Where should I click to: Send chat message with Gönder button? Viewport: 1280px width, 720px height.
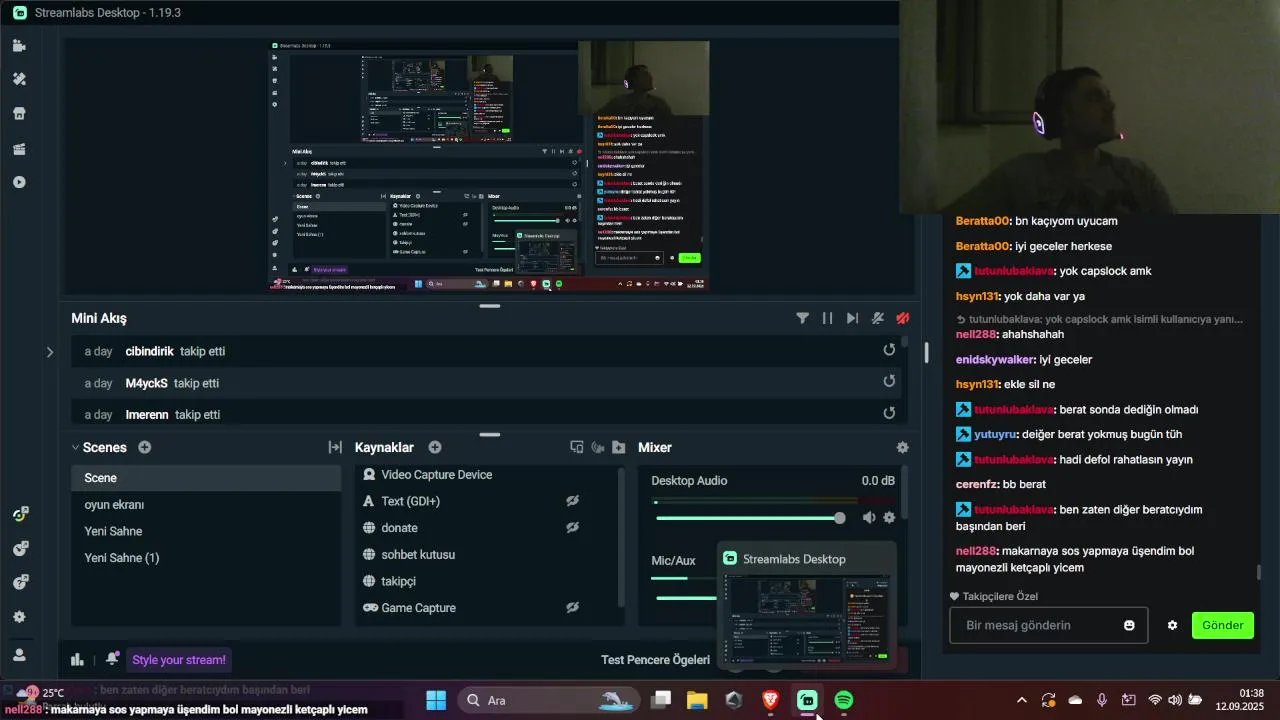(x=1222, y=625)
